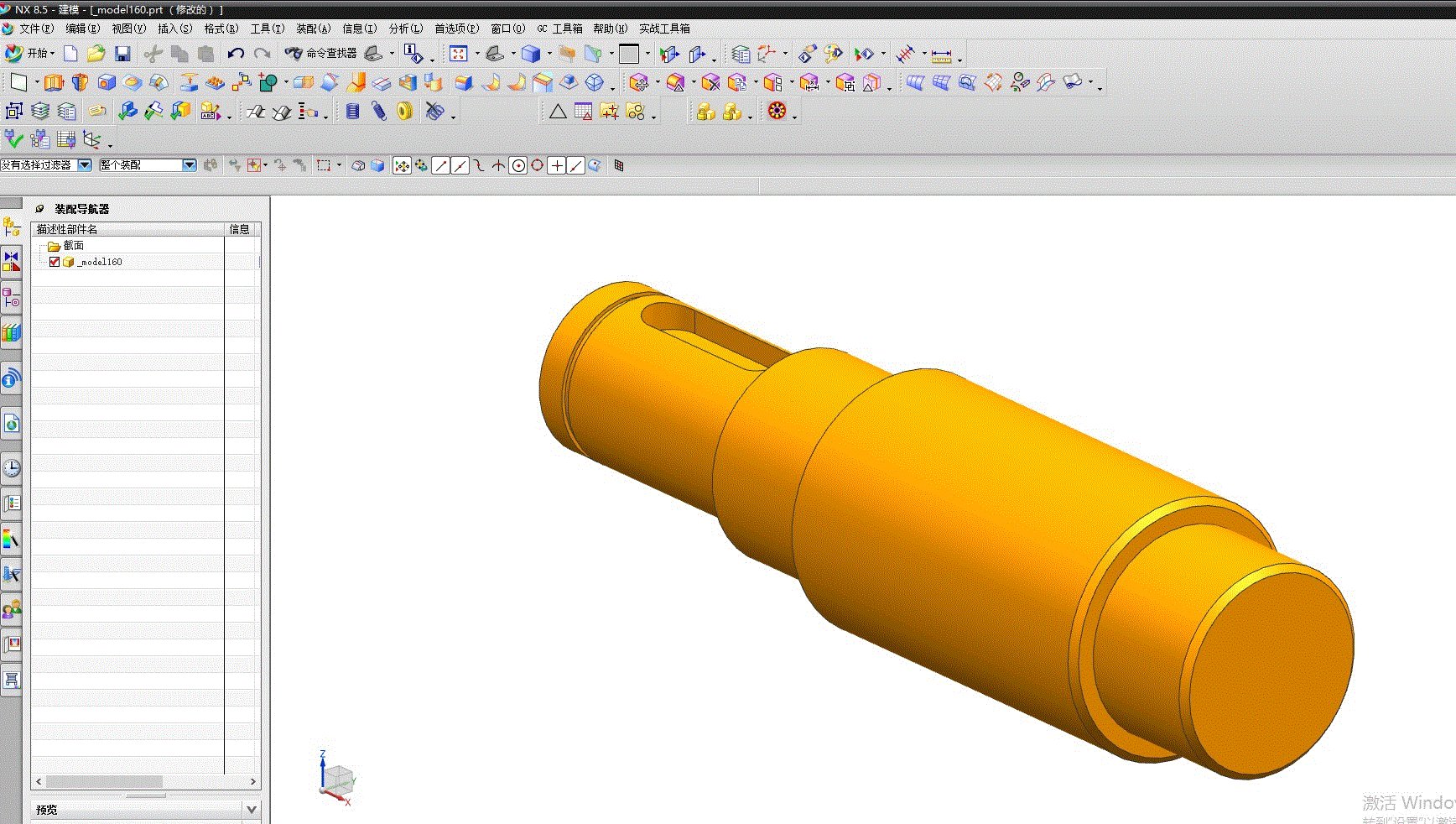Open the sketch icon dropdown arrow
The height and width of the screenshot is (824, 1456).
pyautogui.click(x=37, y=83)
